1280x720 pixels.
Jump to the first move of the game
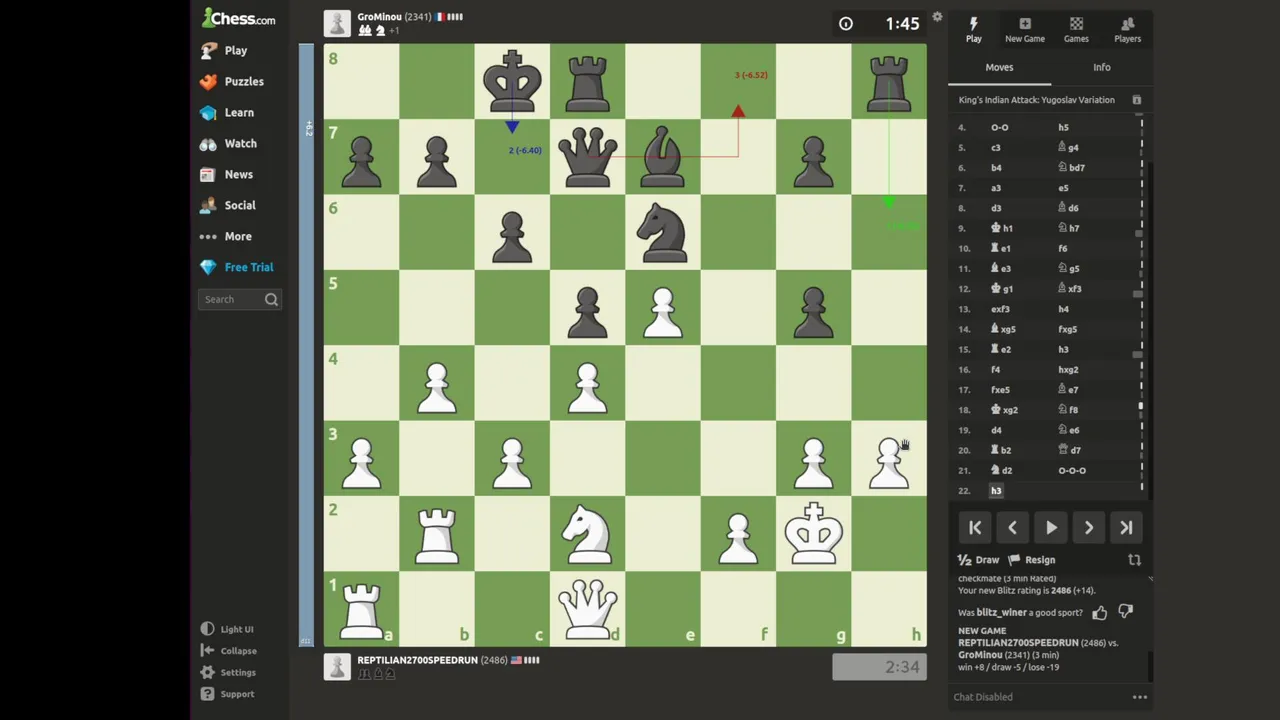[x=975, y=528]
